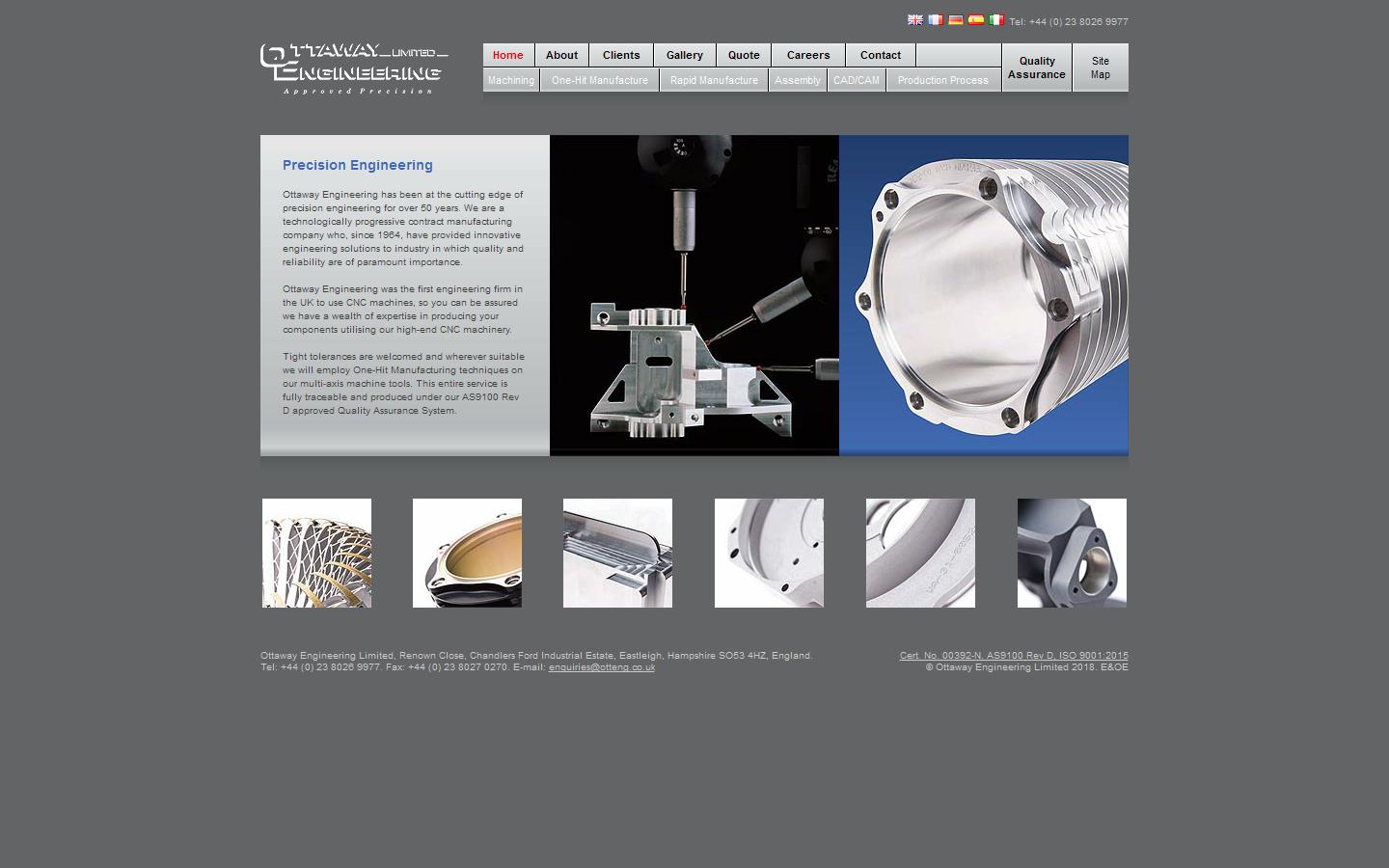This screenshot has height=868, width=1389.
Task: Select the English language flag
Action: click(x=915, y=19)
